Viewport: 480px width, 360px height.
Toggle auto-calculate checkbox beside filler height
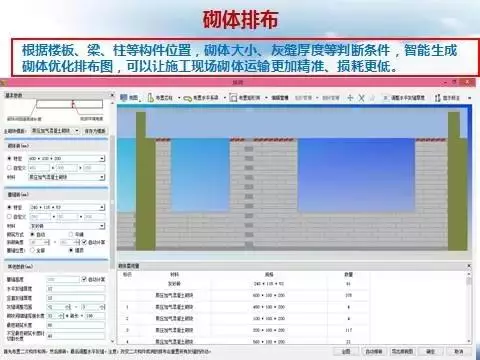coord(84,279)
